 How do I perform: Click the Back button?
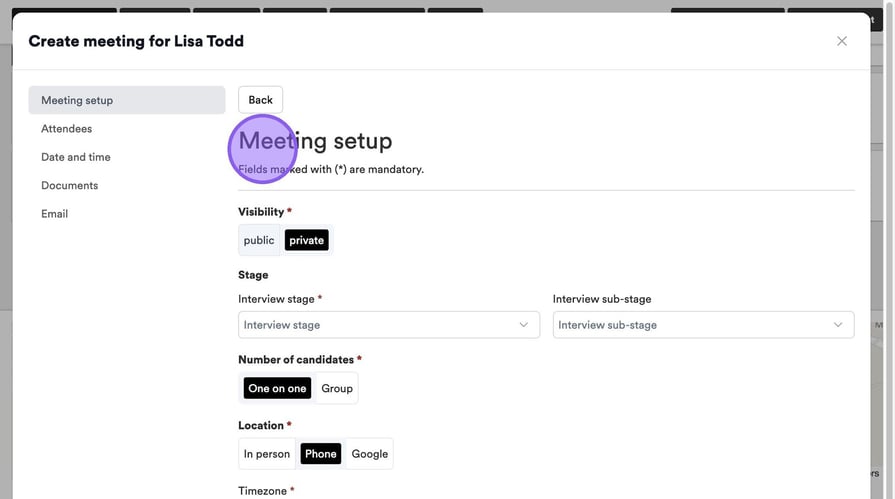click(260, 100)
